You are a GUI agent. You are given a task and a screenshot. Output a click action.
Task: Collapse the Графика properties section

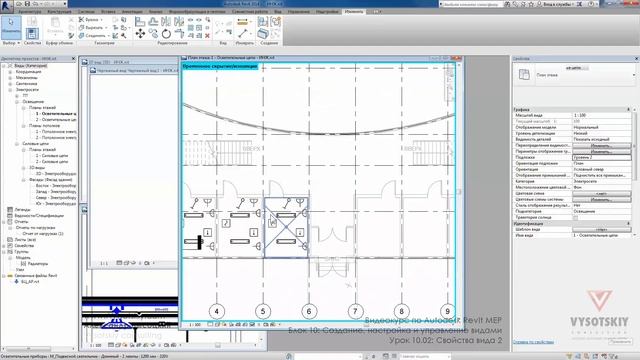(x=629, y=109)
